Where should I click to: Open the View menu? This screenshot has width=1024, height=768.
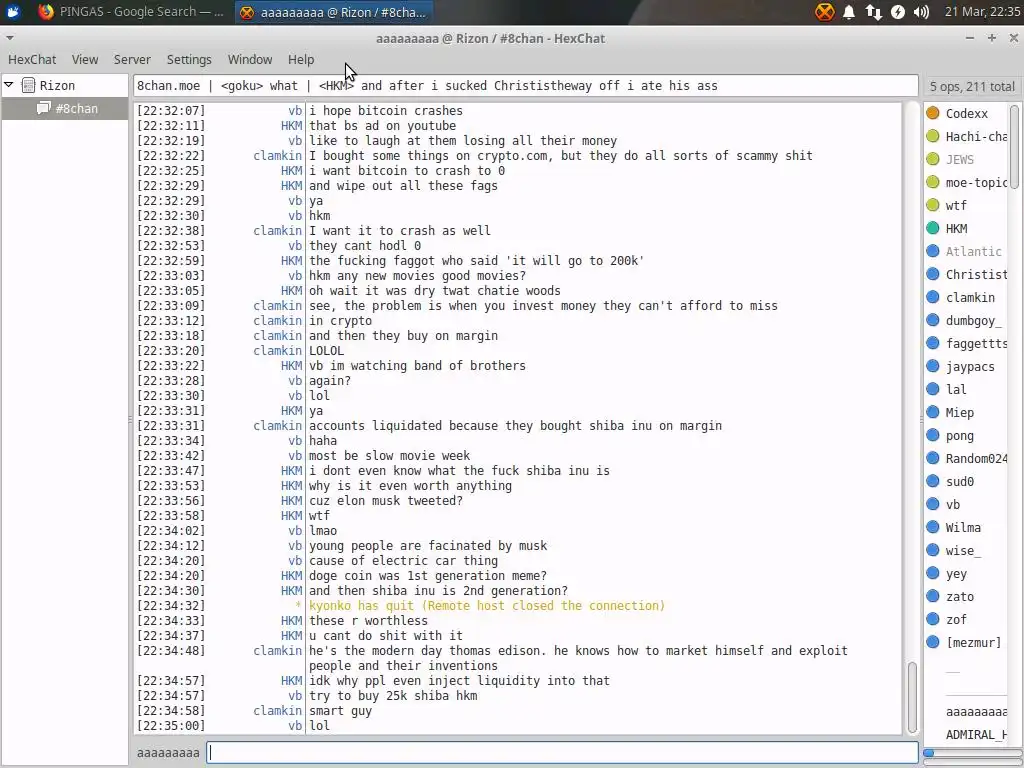tap(85, 59)
